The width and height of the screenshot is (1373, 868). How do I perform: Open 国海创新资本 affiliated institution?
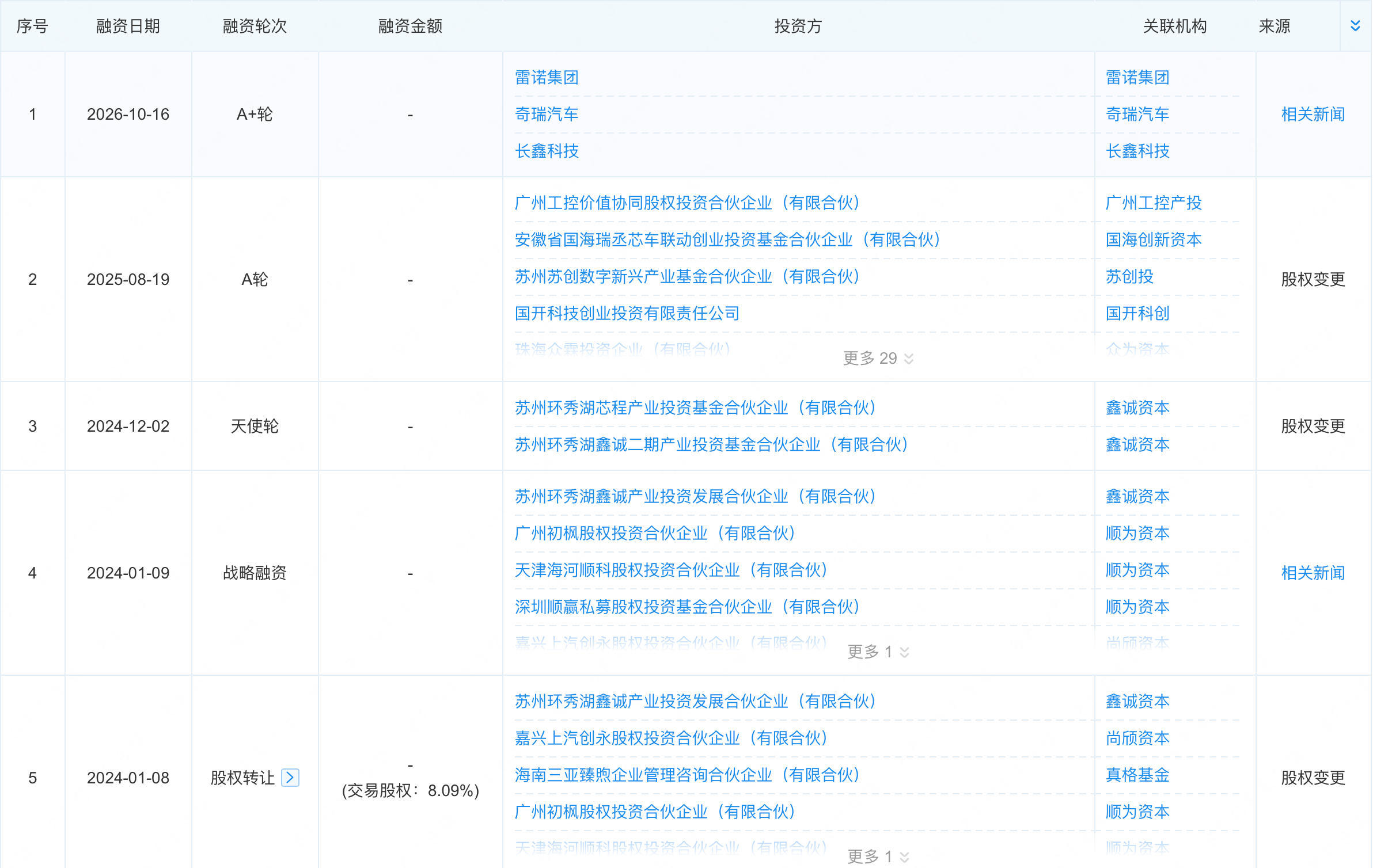tap(1154, 239)
